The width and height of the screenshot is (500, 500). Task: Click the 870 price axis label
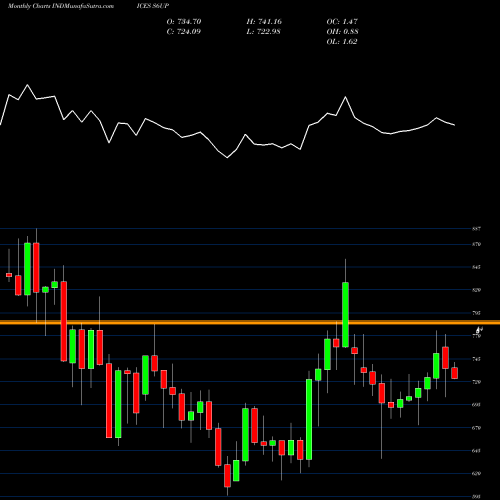tap(476, 244)
